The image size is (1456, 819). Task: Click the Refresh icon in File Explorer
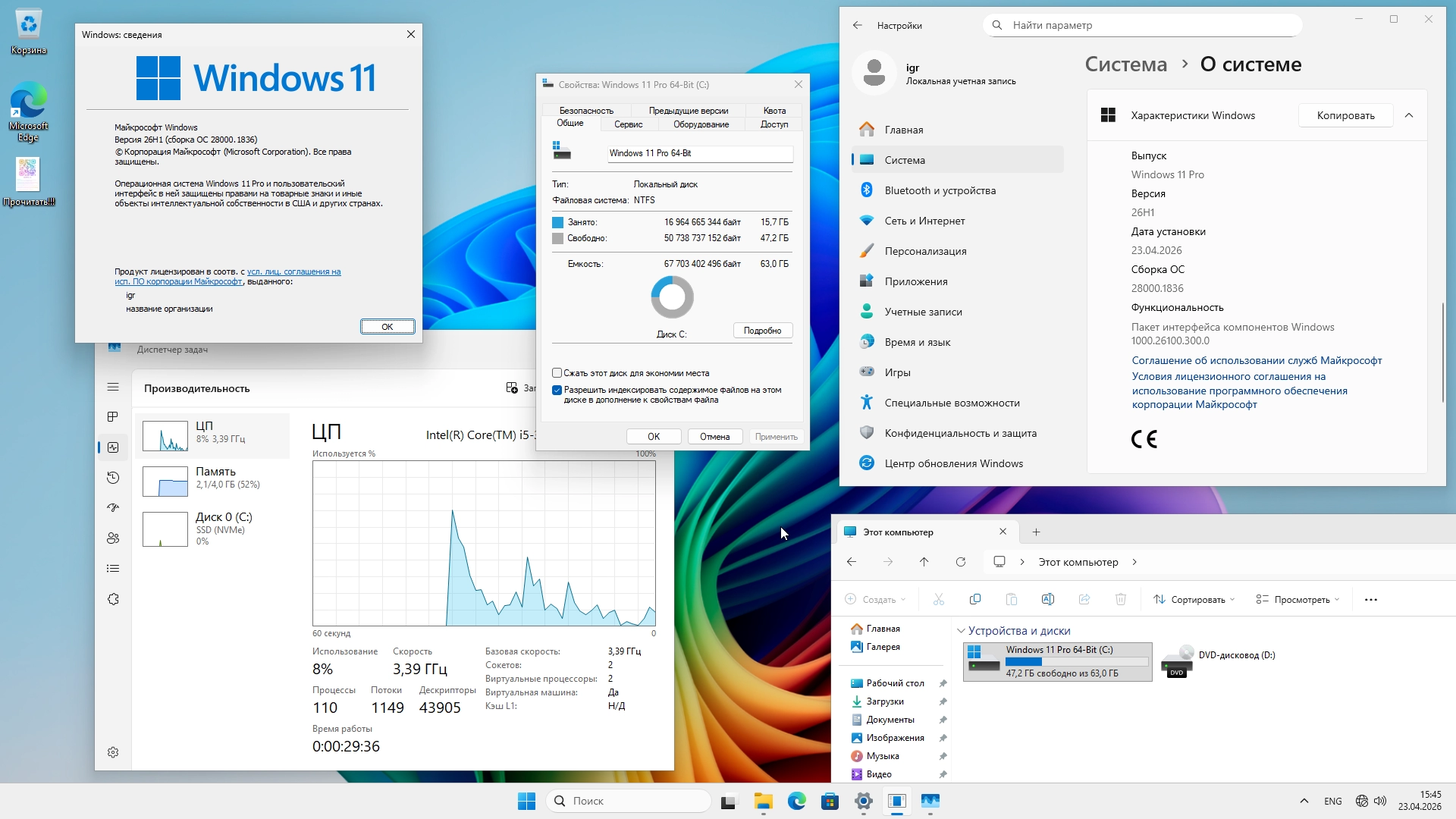coord(961,562)
